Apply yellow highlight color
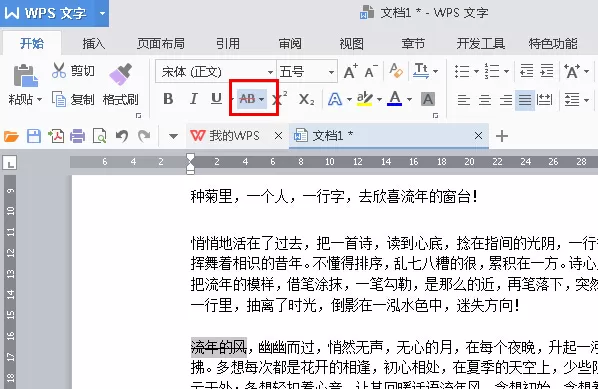The width and height of the screenshot is (598, 389). [365, 99]
